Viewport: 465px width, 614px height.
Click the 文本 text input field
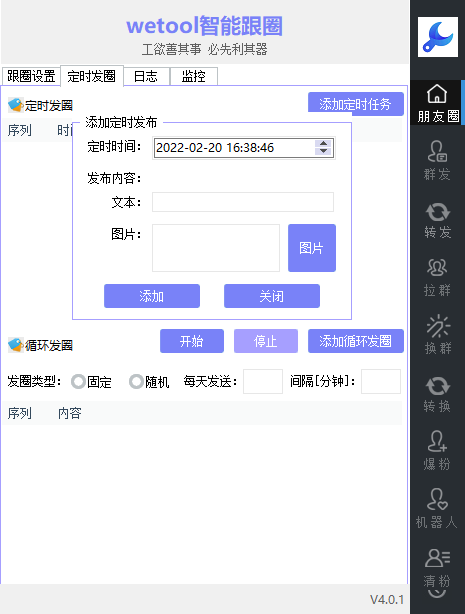coord(243,202)
